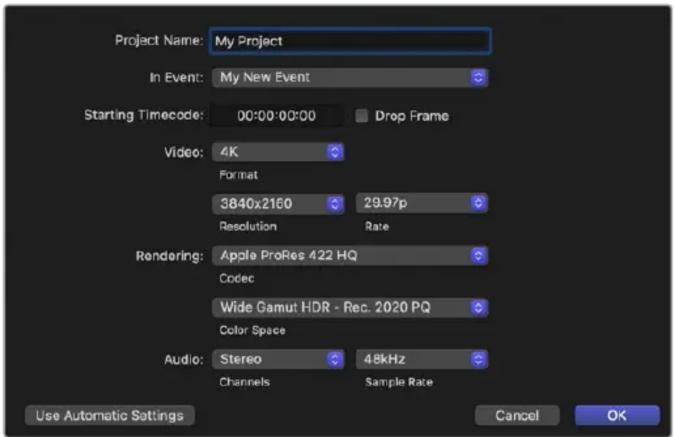Click the Project Name text field

coord(350,41)
